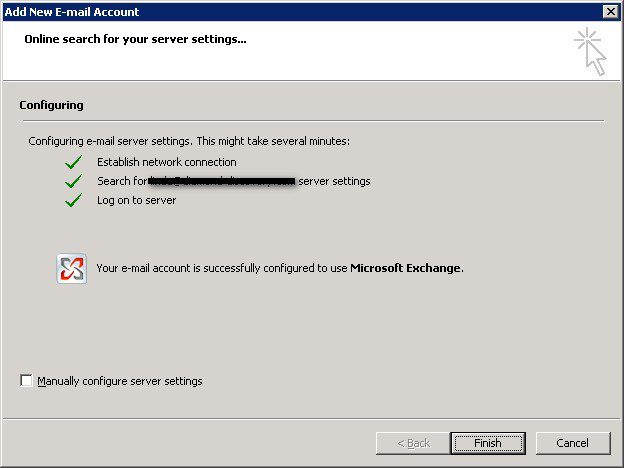Click the Configuring section heading
Viewport: 624px width, 468px height.
(x=51, y=105)
